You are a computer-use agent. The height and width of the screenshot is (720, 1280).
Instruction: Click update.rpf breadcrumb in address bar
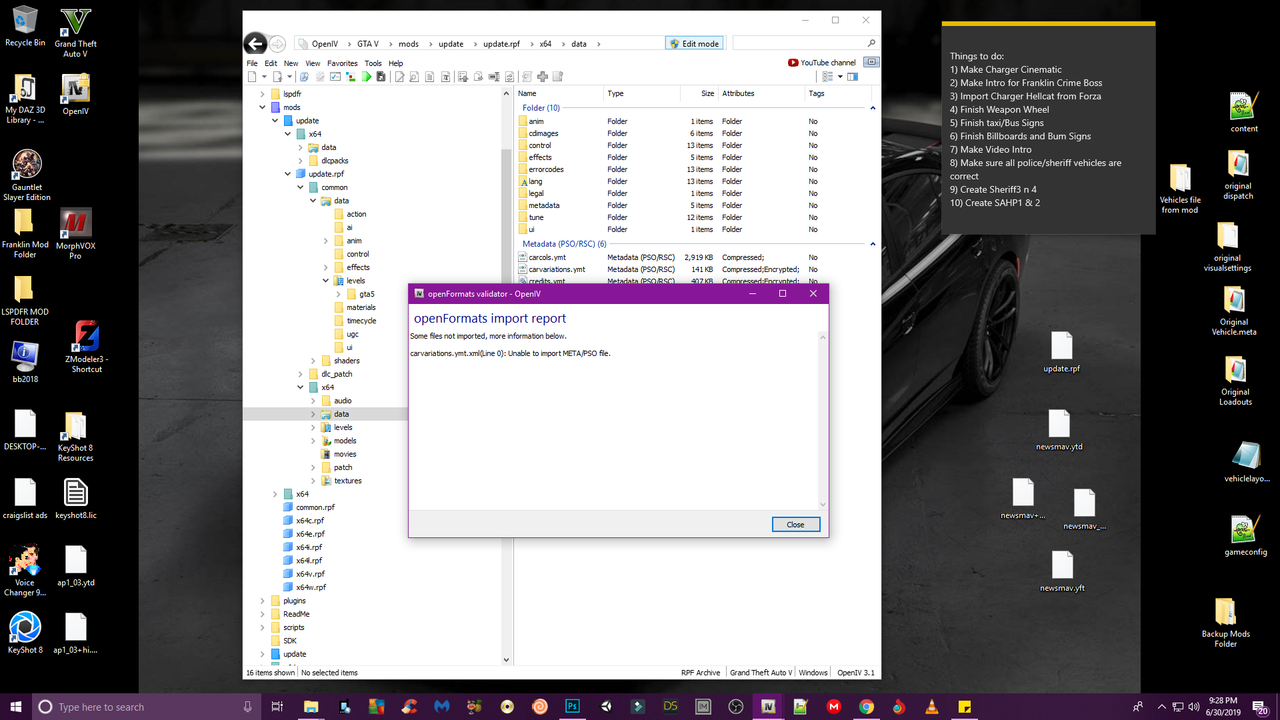point(501,44)
